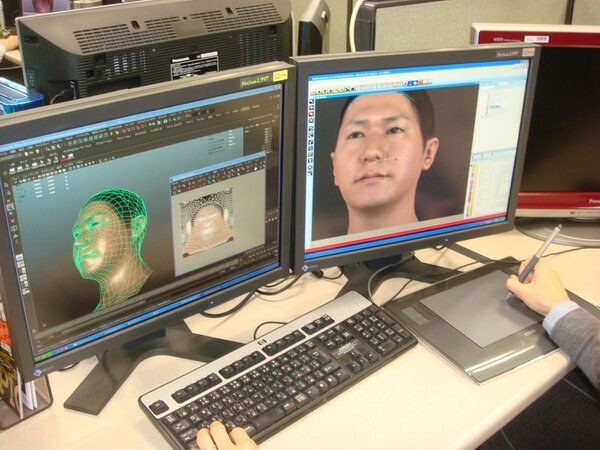Click the green wireframe head model in Maya
600x450 pixels.
tap(108, 238)
